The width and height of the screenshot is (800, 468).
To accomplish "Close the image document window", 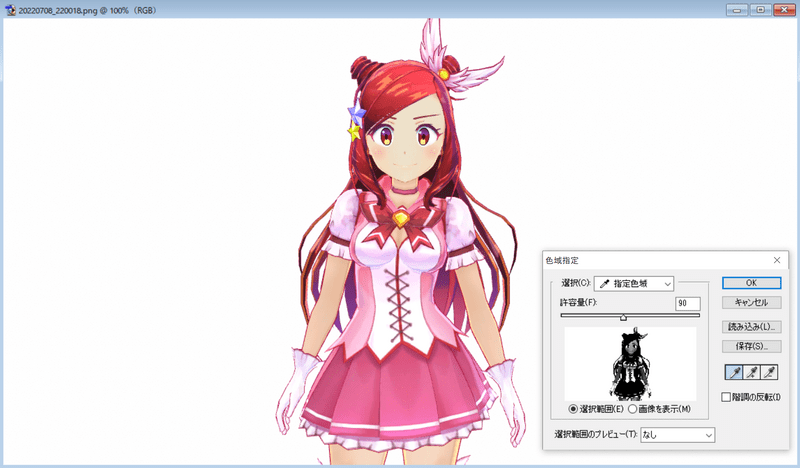I will tap(783, 9).
